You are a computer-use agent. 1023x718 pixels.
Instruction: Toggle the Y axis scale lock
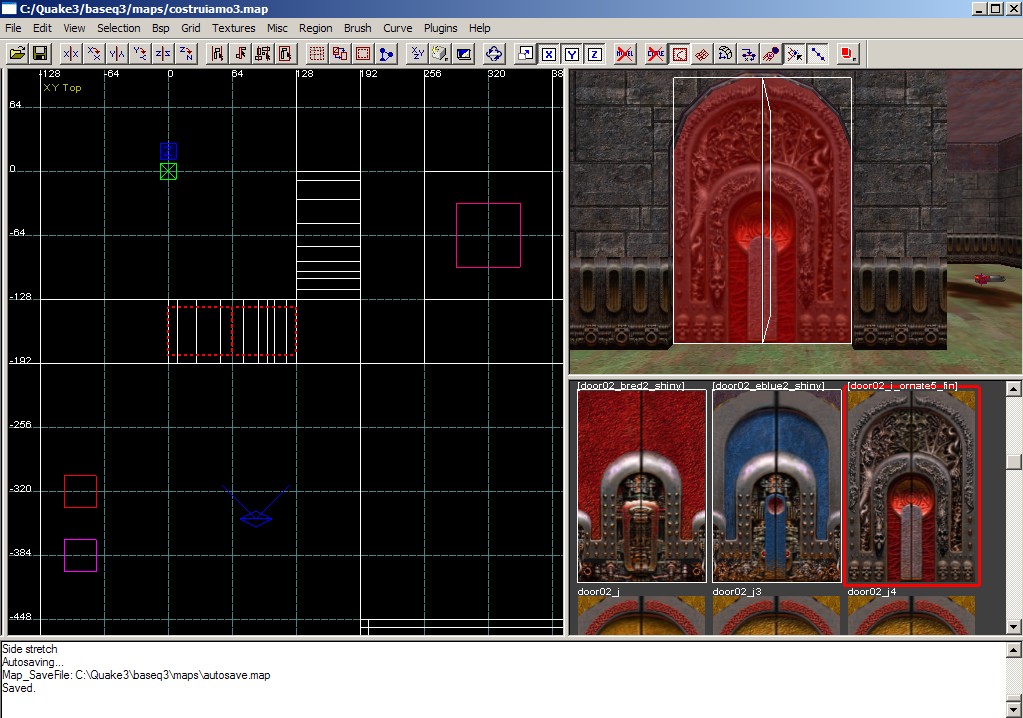(572, 53)
